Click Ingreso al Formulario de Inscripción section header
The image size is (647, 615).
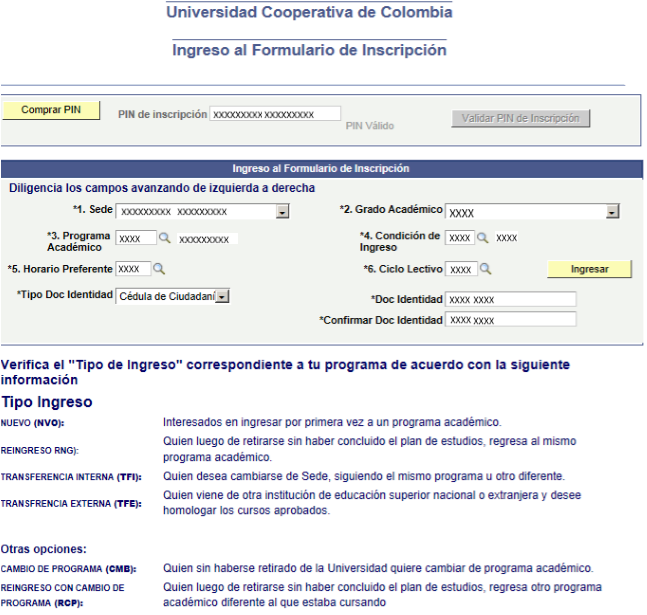click(x=321, y=168)
